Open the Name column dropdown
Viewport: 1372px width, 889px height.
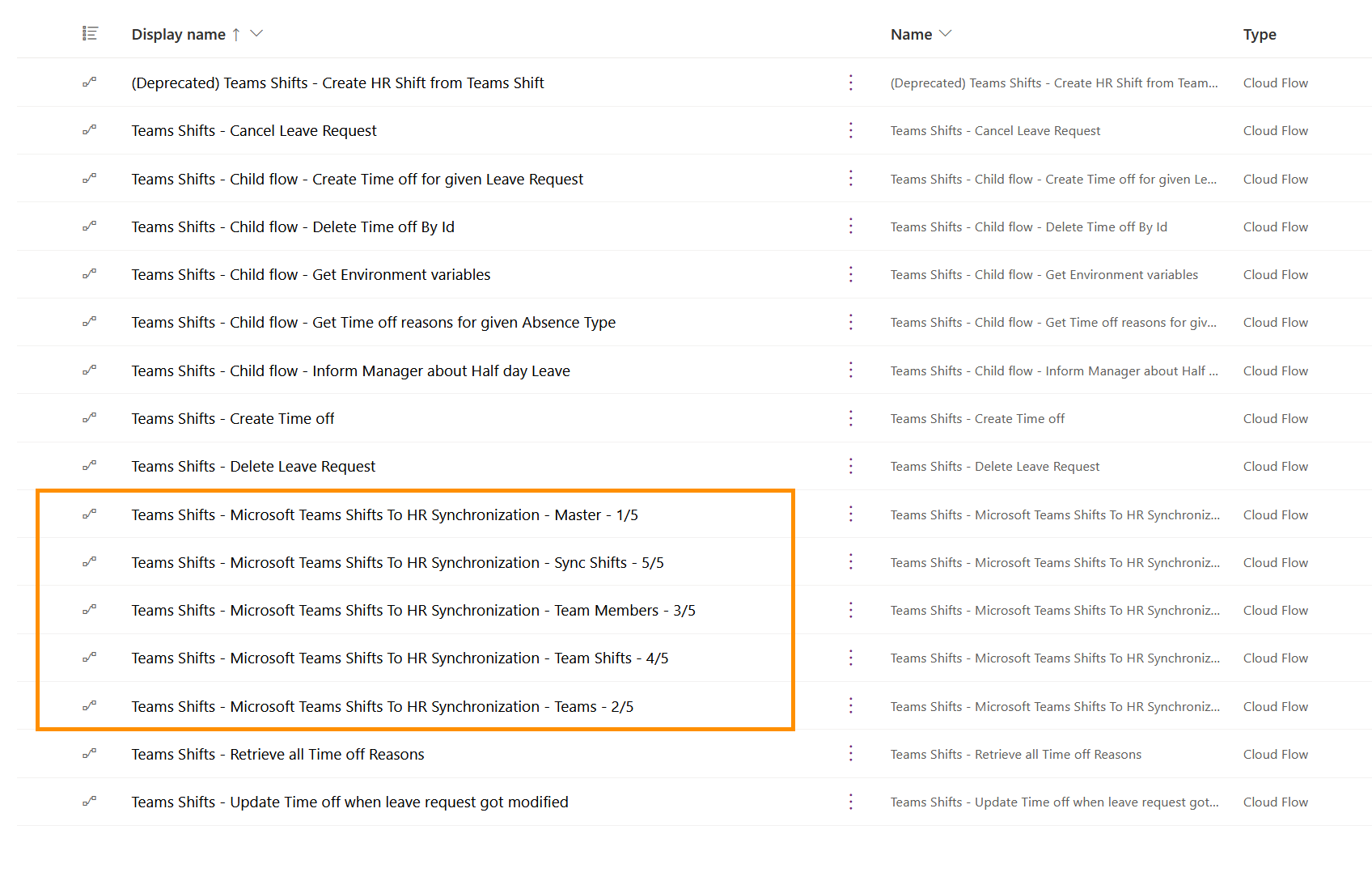945,33
